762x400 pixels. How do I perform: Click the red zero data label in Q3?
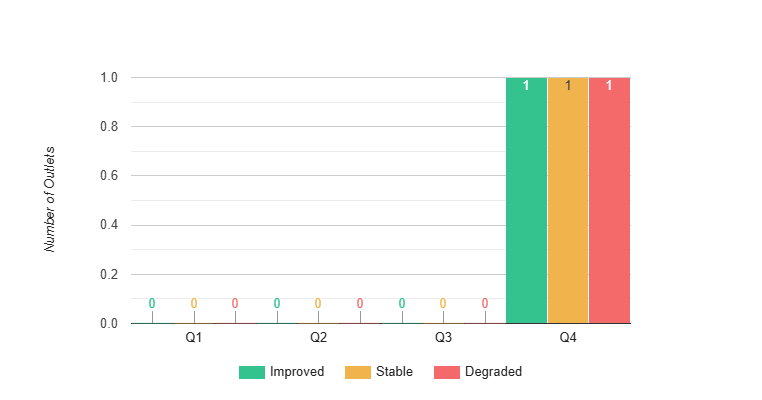(485, 303)
